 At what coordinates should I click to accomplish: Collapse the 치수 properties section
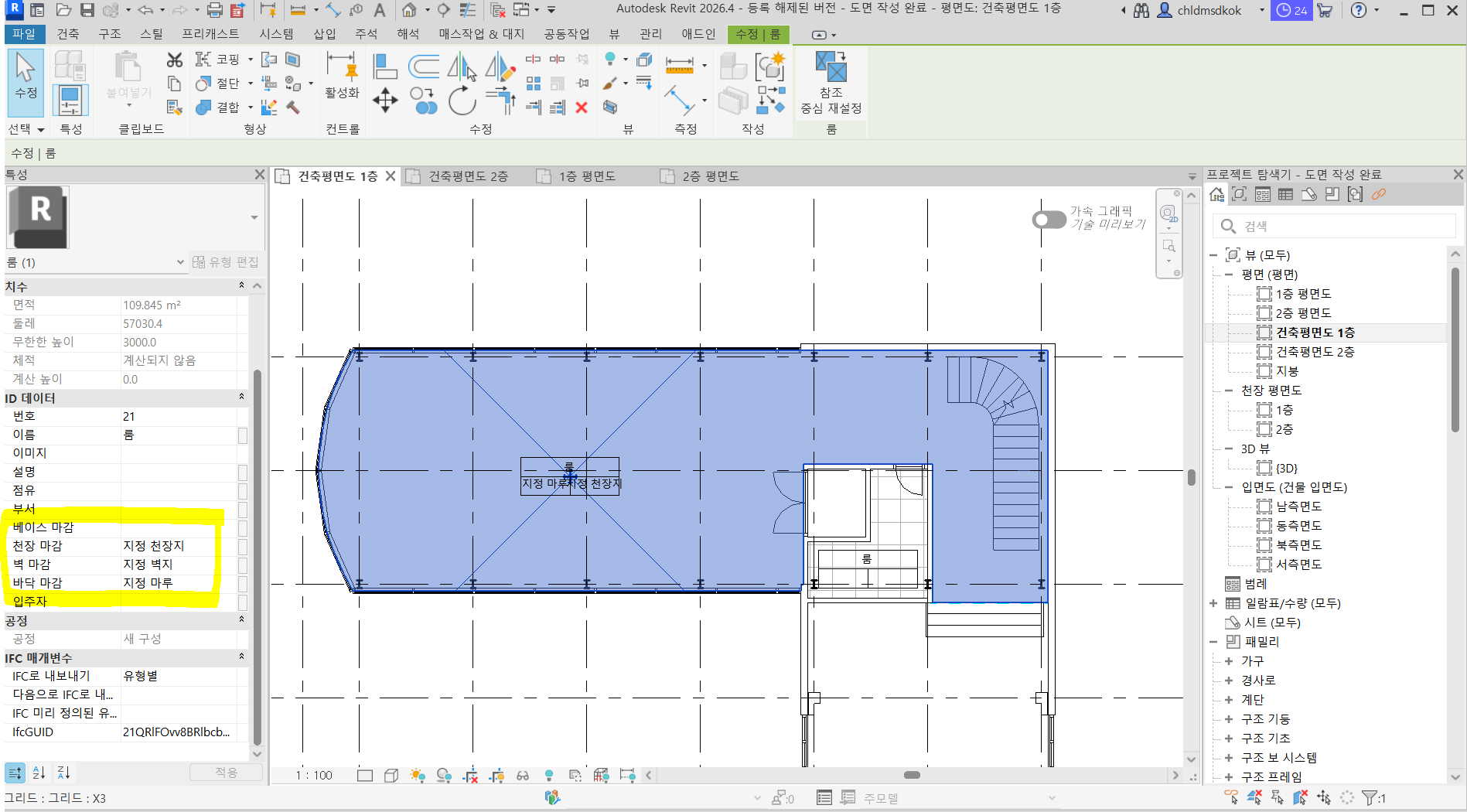click(x=241, y=286)
